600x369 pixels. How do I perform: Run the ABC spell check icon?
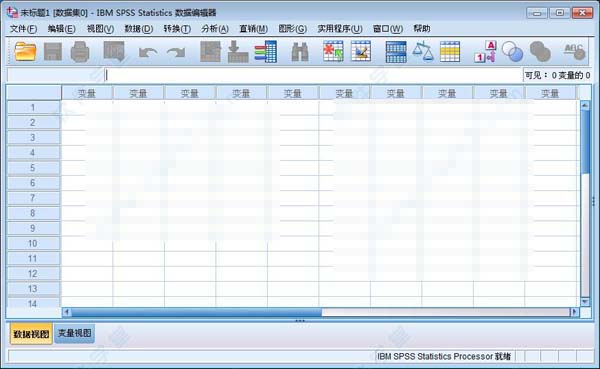coord(574,52)
